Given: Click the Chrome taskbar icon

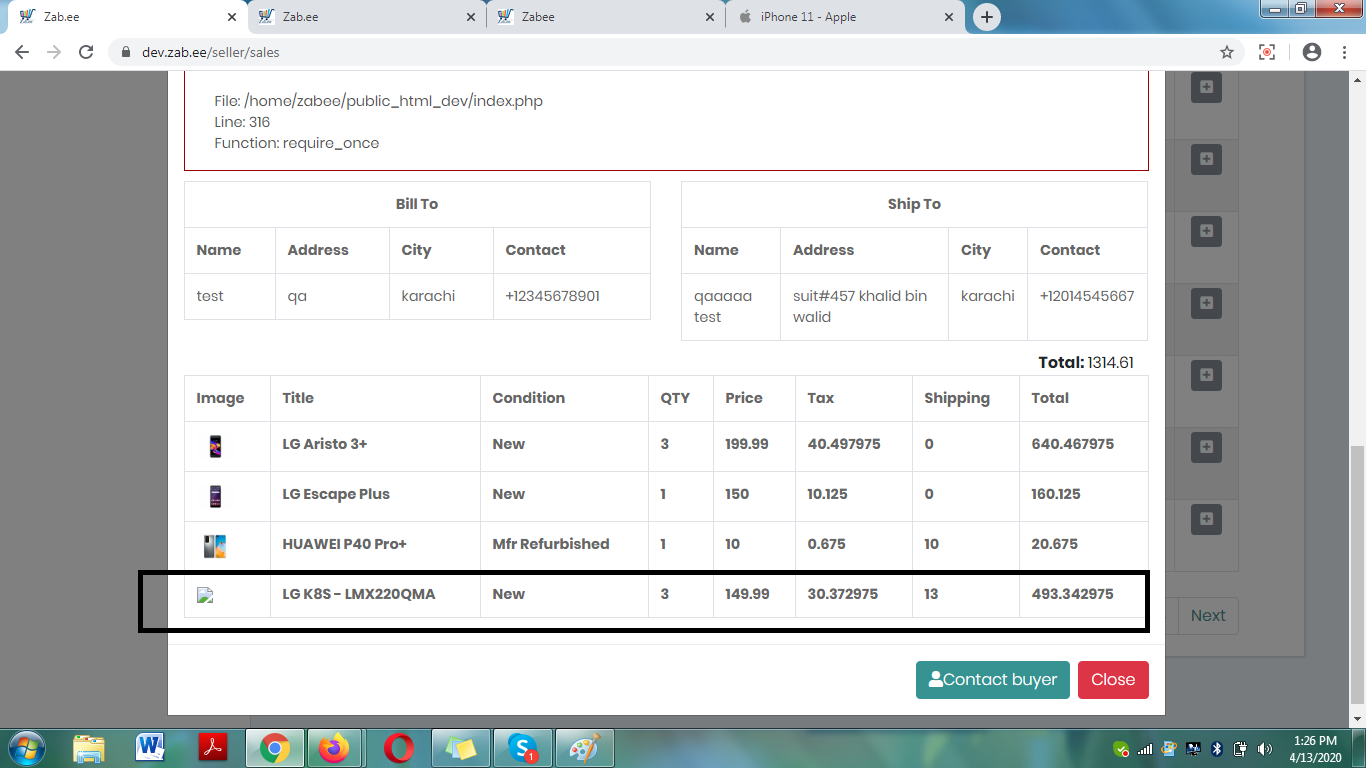Looking at the screenshot, I should [x=275, y=748].
